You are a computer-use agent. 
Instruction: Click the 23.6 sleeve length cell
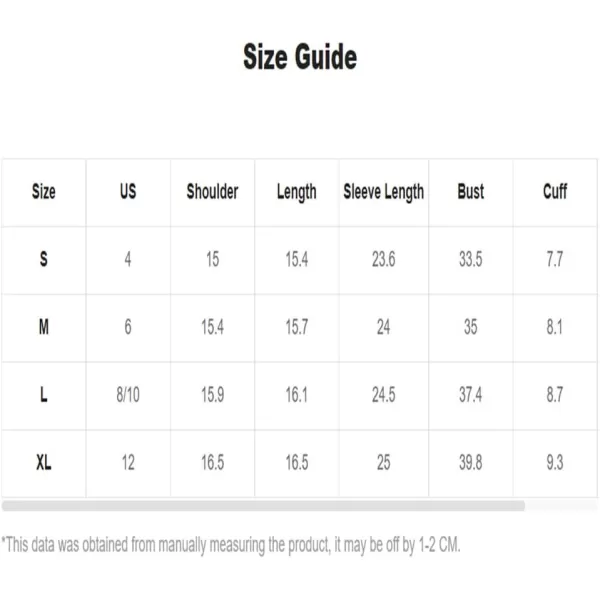tap(383, 259)
